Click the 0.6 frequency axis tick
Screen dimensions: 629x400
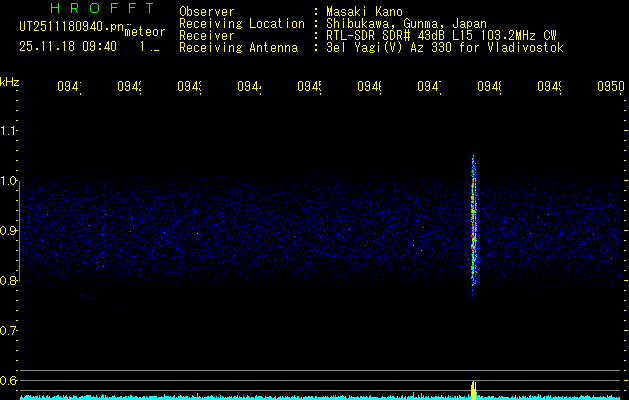pyautogui.click(x=10, y=380)
